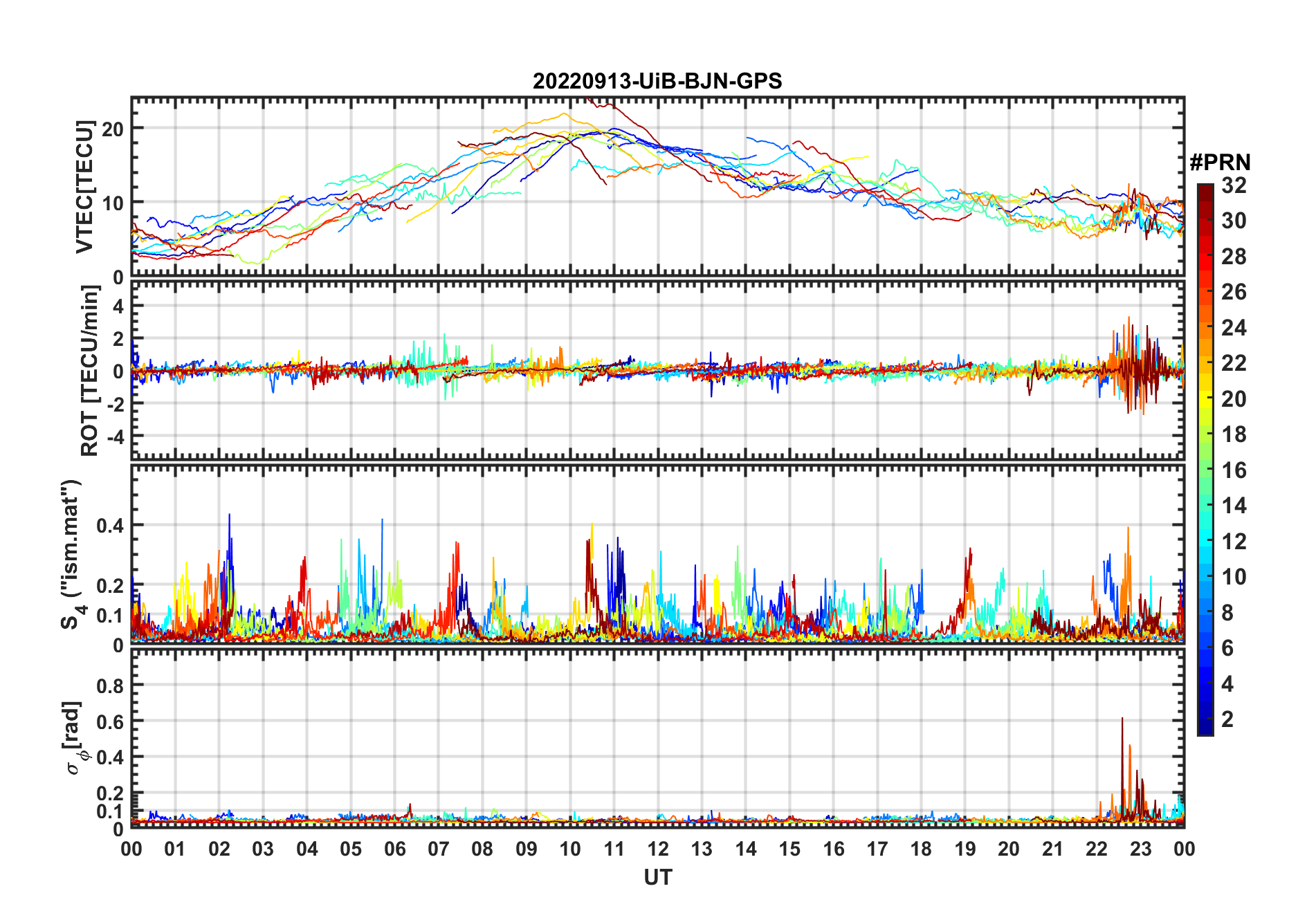
Task: Select ROT panel y-tick label "-2"
Action: coord(114,404)
